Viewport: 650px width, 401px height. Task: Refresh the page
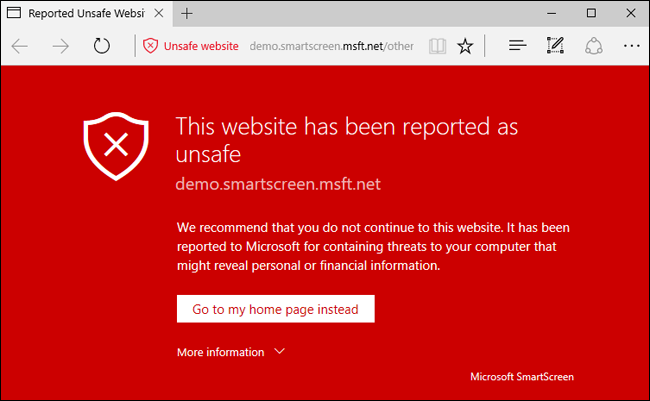coord(101,46)
